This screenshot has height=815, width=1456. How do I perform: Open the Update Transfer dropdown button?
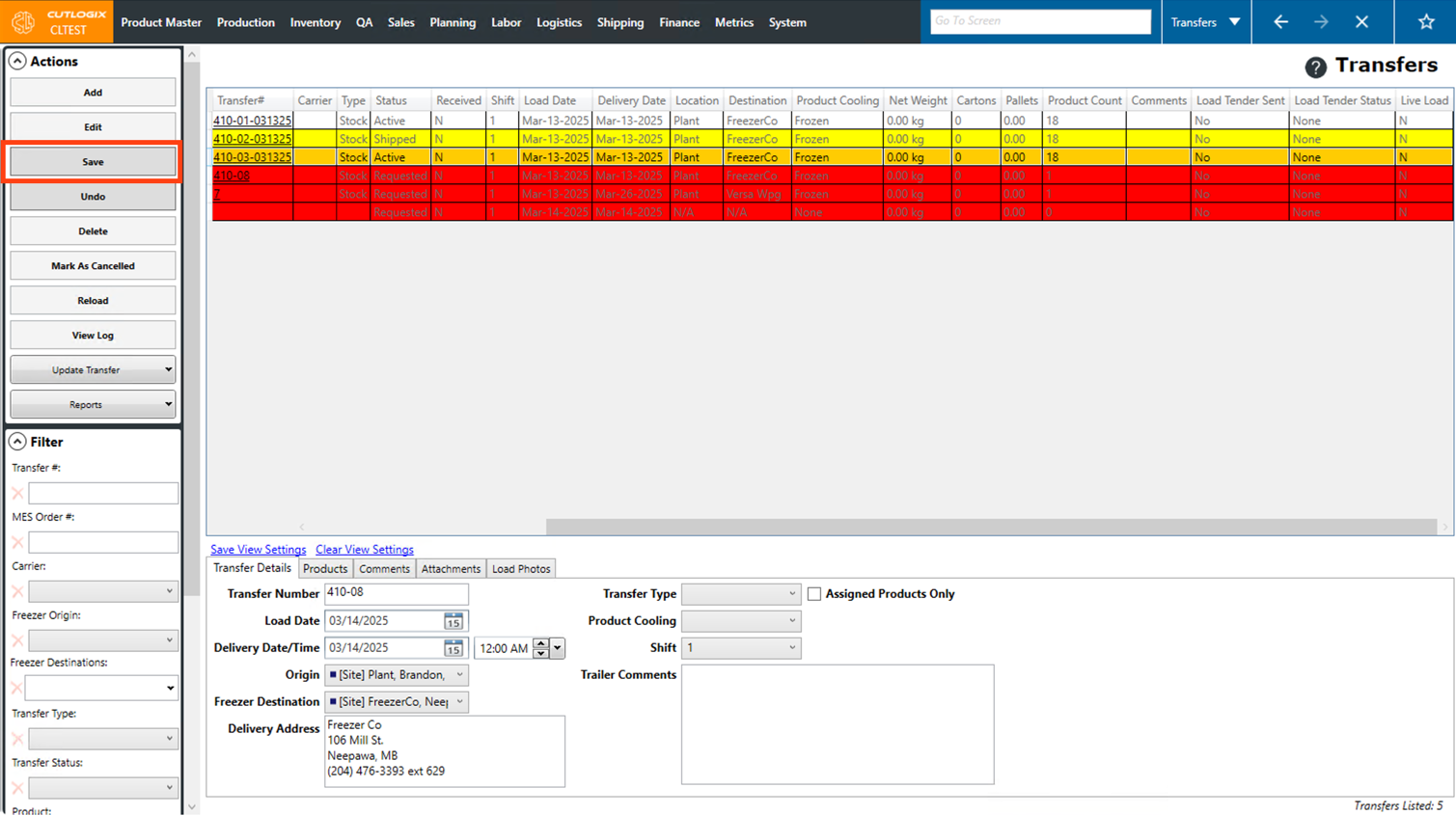pos(93,370)
